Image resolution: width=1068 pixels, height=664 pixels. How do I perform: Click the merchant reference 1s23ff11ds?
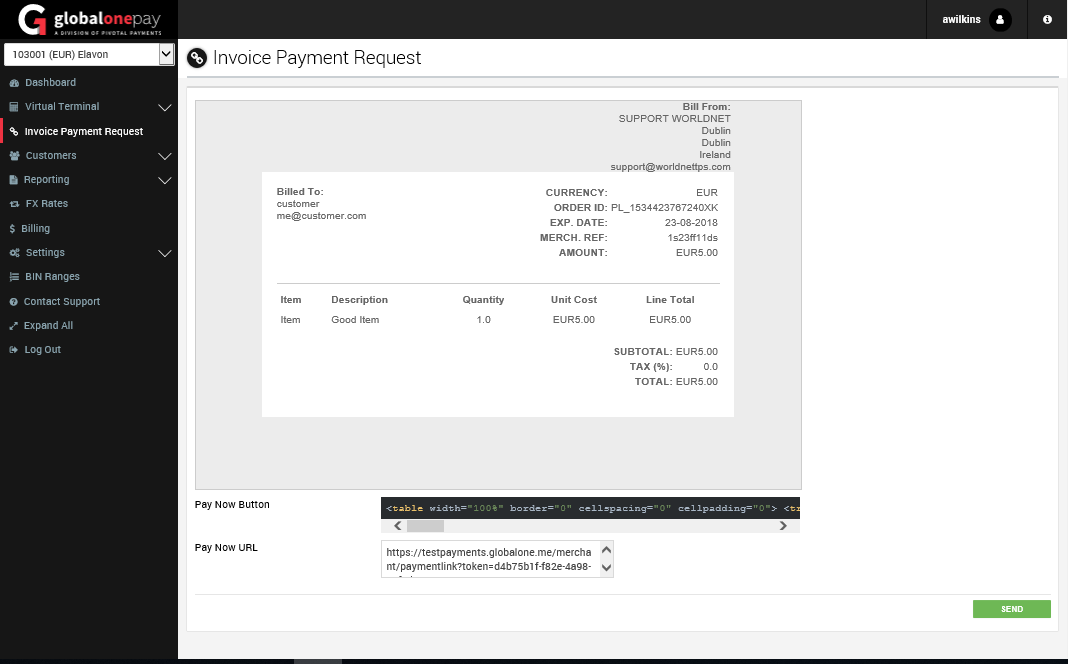pos(692,238)
